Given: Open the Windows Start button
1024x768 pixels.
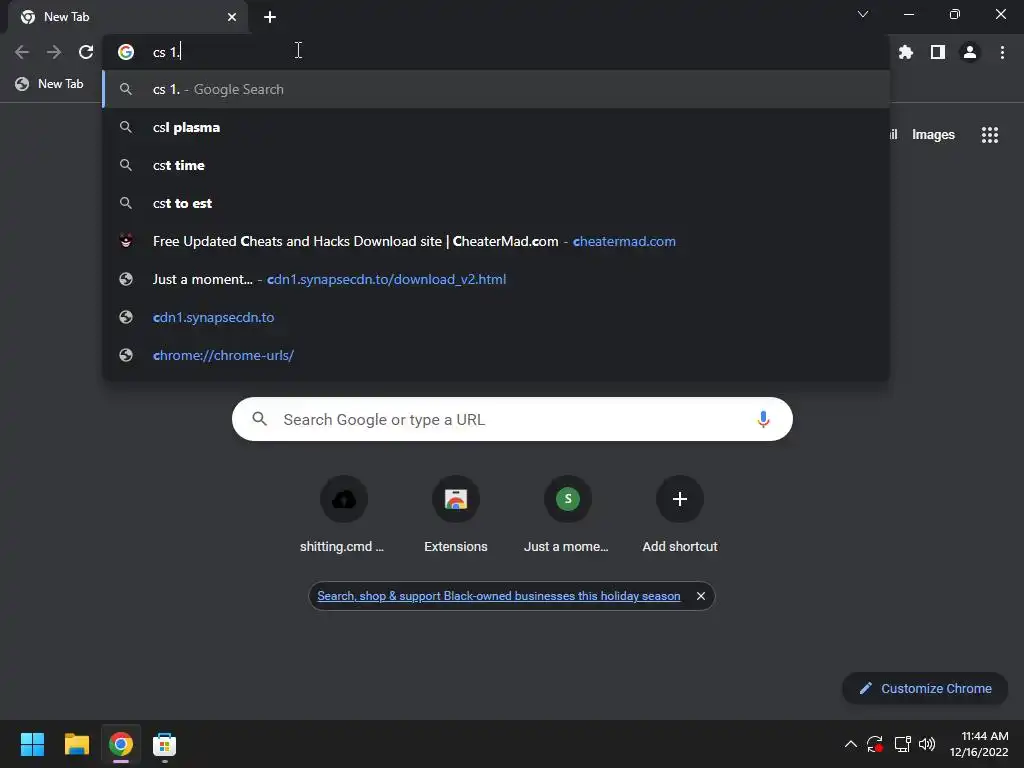Looking at the screenshot, I should (32, 744).
